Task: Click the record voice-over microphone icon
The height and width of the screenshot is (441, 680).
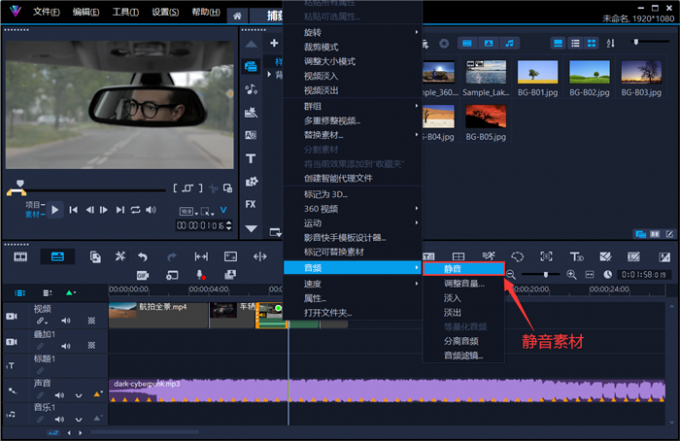Action: tap(200, 275)
